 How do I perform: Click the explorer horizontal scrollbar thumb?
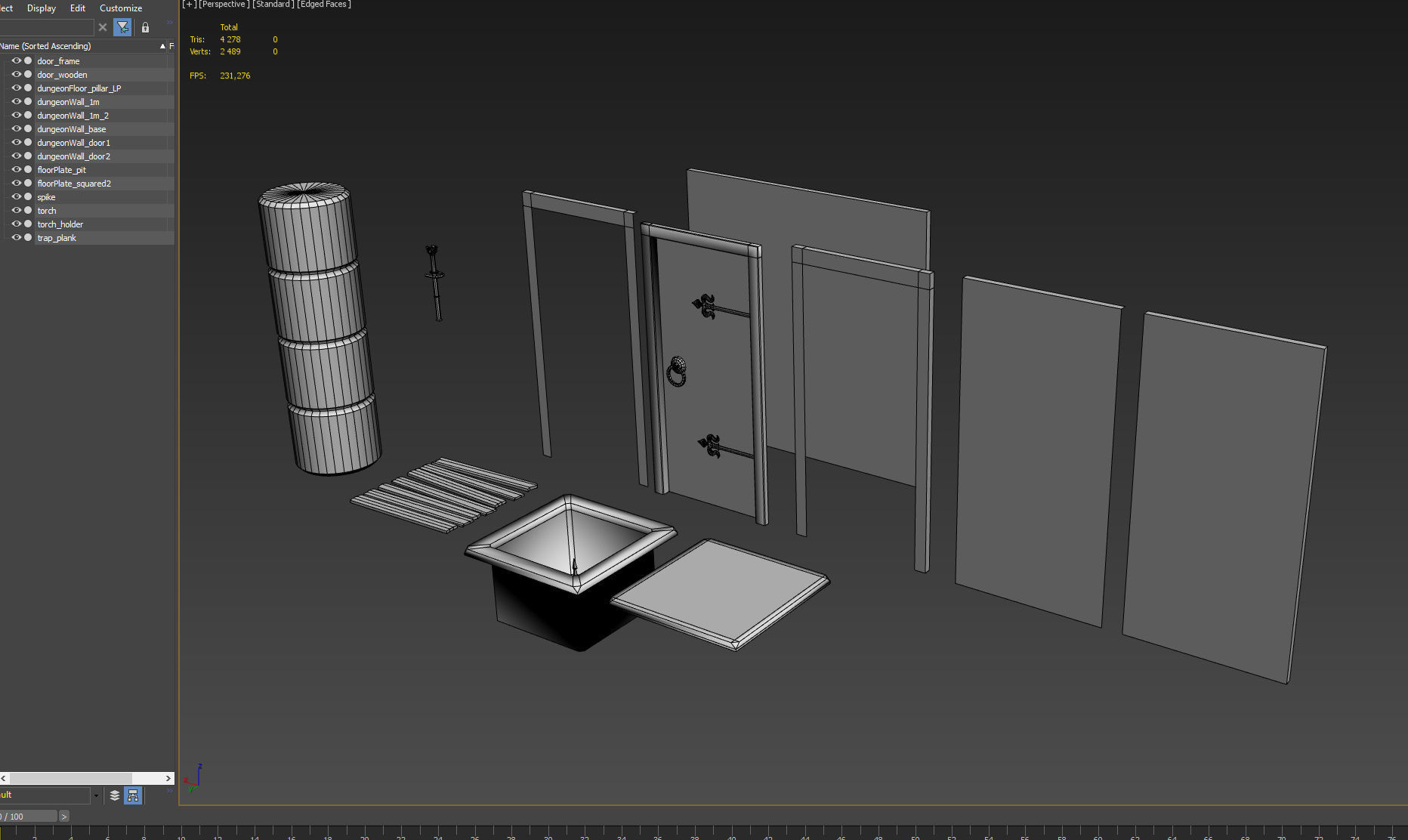(70, 778)
